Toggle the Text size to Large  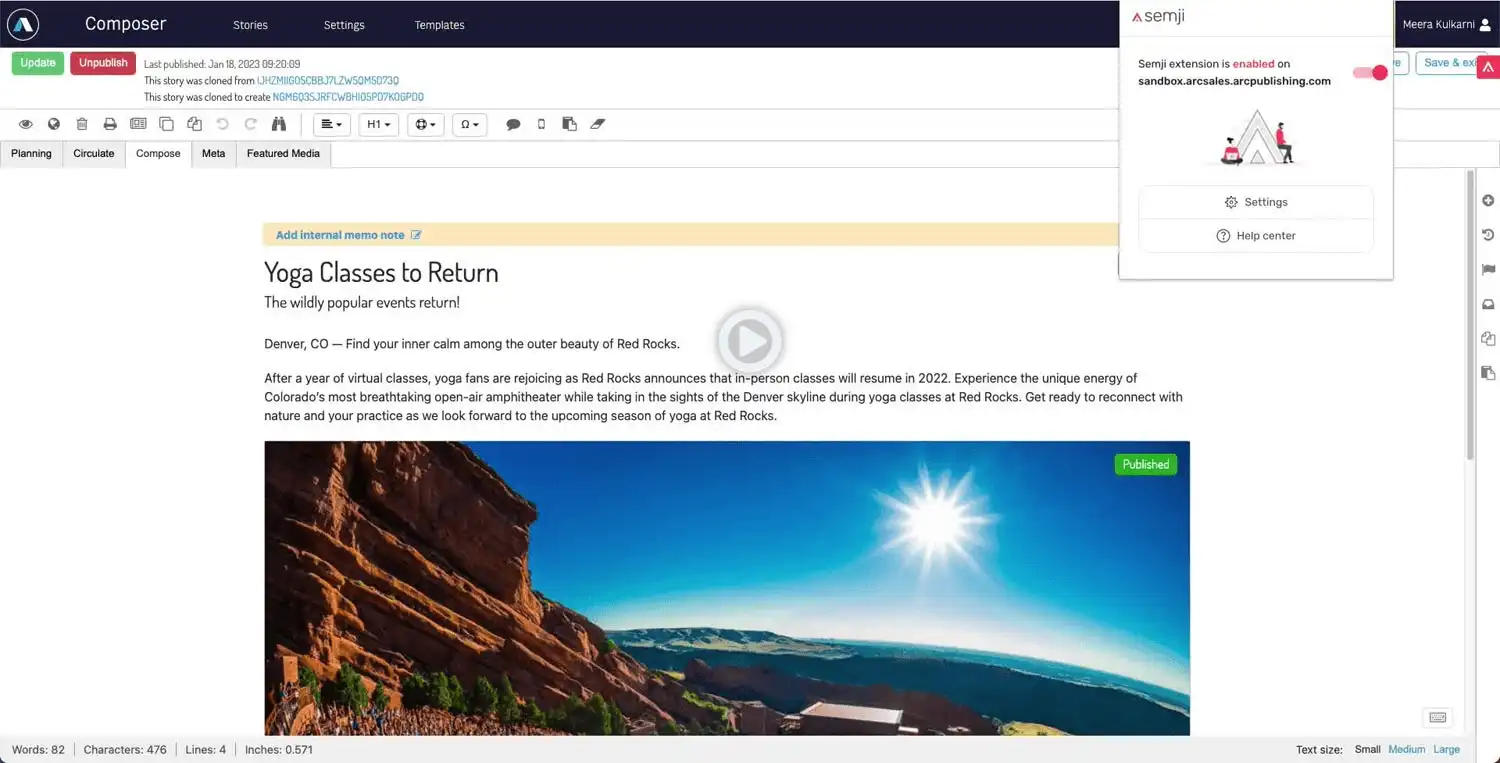(1446, 748)
